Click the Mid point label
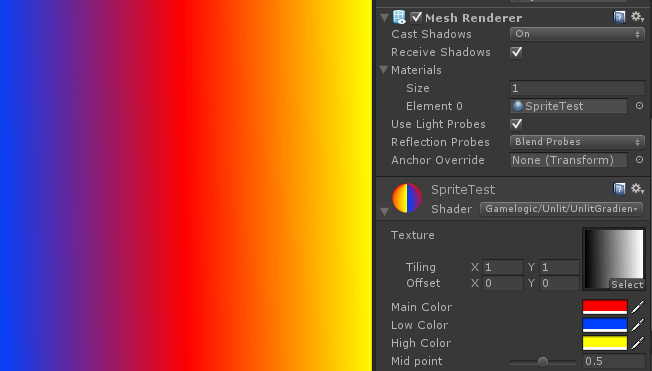This screenshot has width=652, height=371. click(417, 361)
